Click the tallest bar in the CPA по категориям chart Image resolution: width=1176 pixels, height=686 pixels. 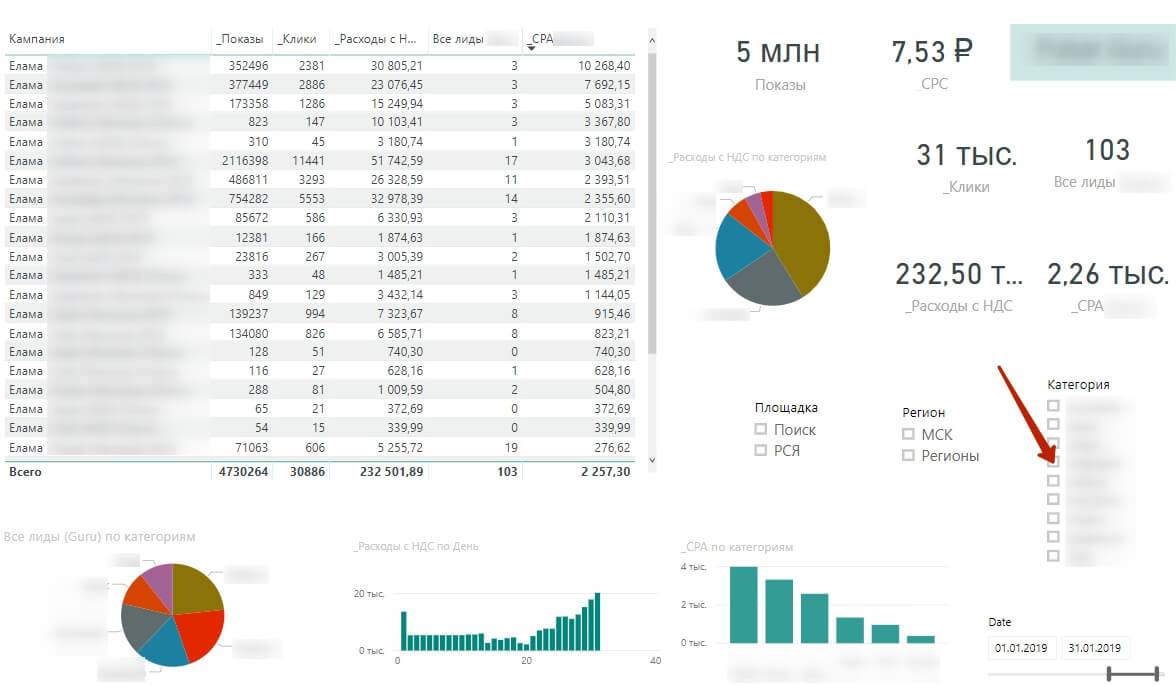pos(743,604)
